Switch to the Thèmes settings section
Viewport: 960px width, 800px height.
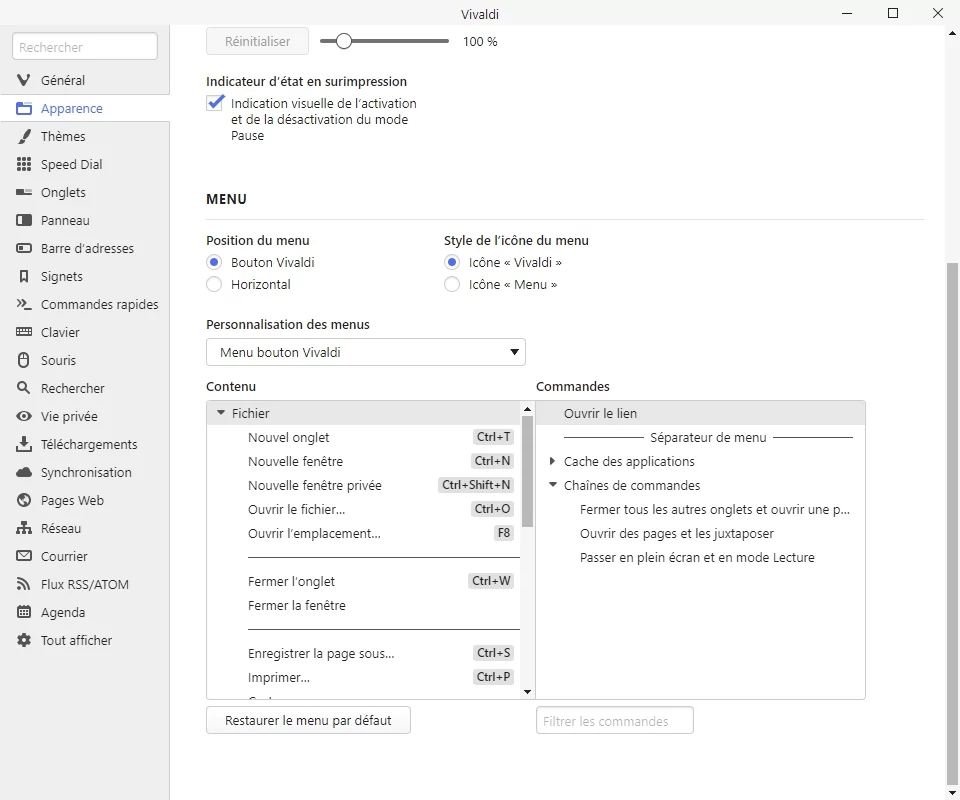coord(84,136)
